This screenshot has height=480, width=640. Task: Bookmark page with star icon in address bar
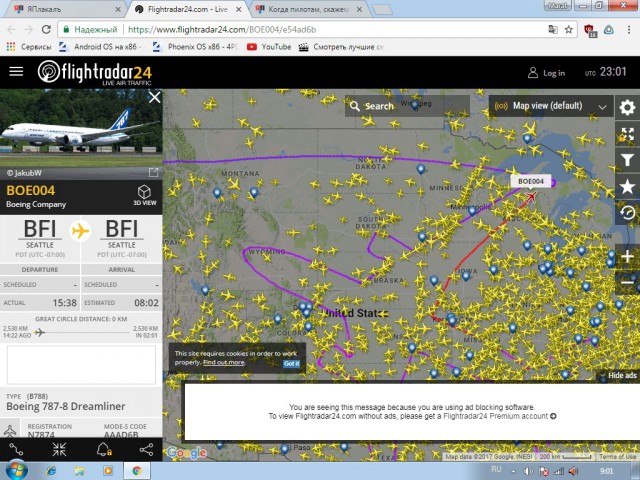(569, 29)
